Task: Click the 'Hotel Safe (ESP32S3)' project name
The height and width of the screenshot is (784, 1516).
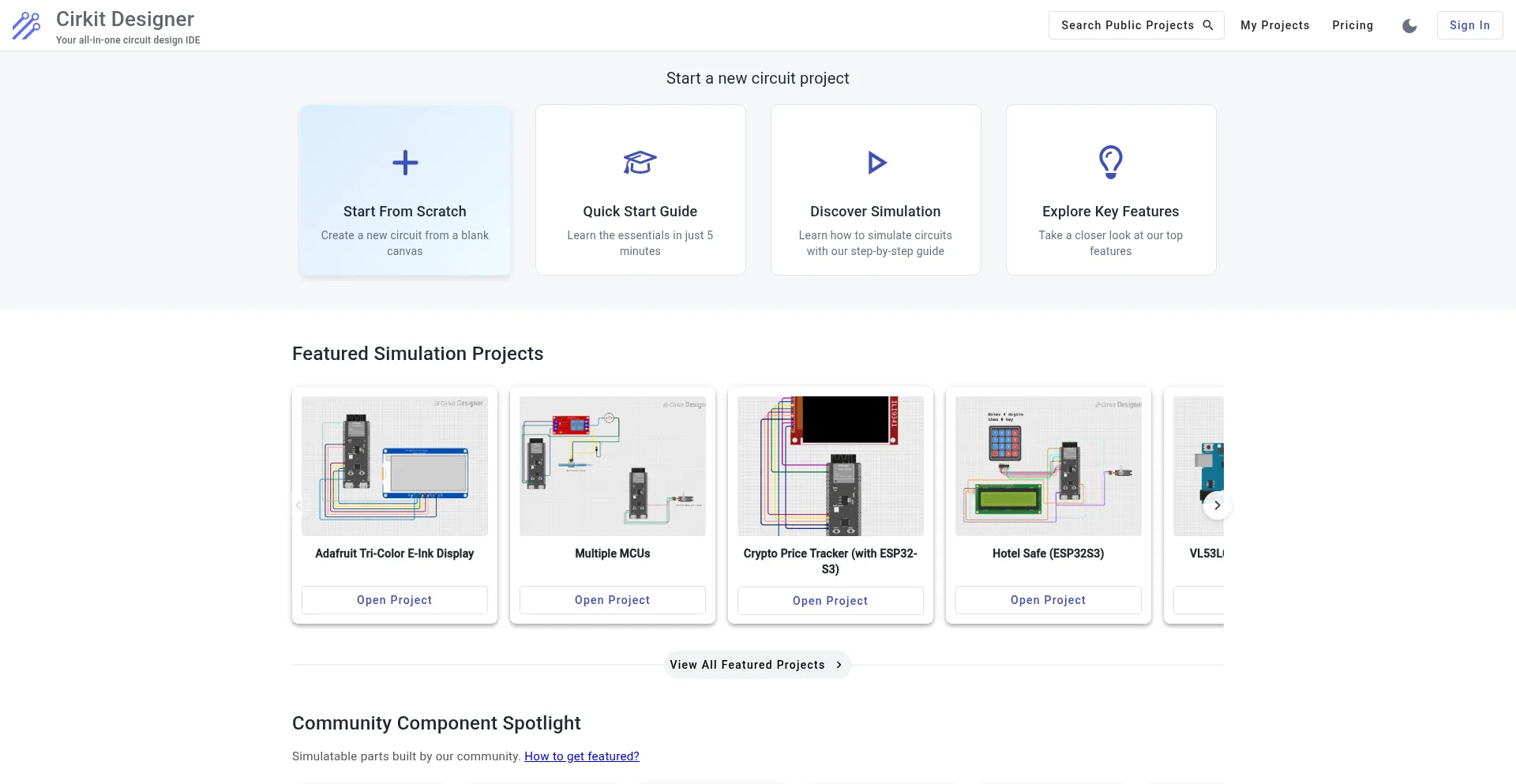Action: click(x=1049, y=553)
